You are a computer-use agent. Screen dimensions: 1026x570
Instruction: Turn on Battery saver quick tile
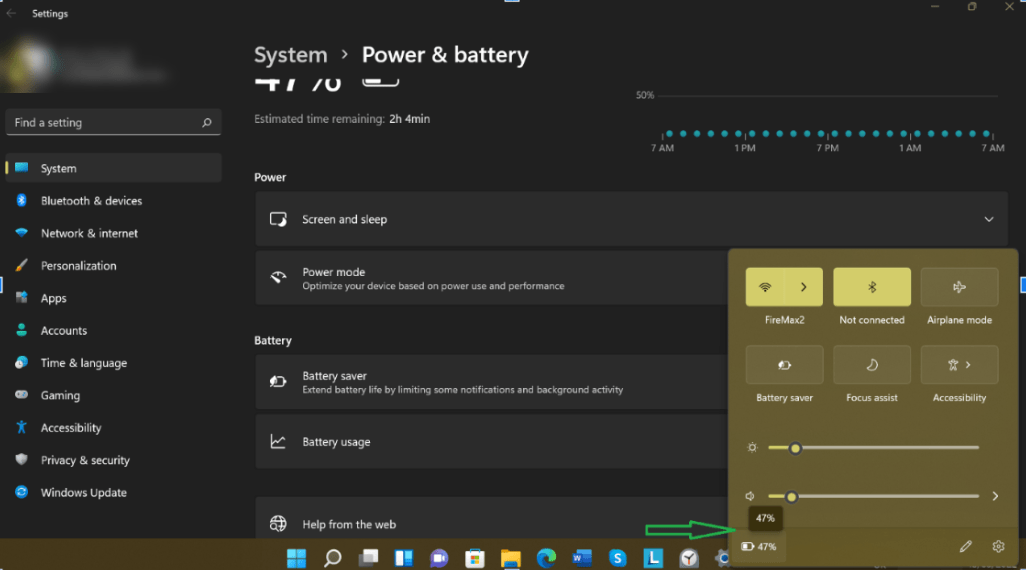coord(784,365)
